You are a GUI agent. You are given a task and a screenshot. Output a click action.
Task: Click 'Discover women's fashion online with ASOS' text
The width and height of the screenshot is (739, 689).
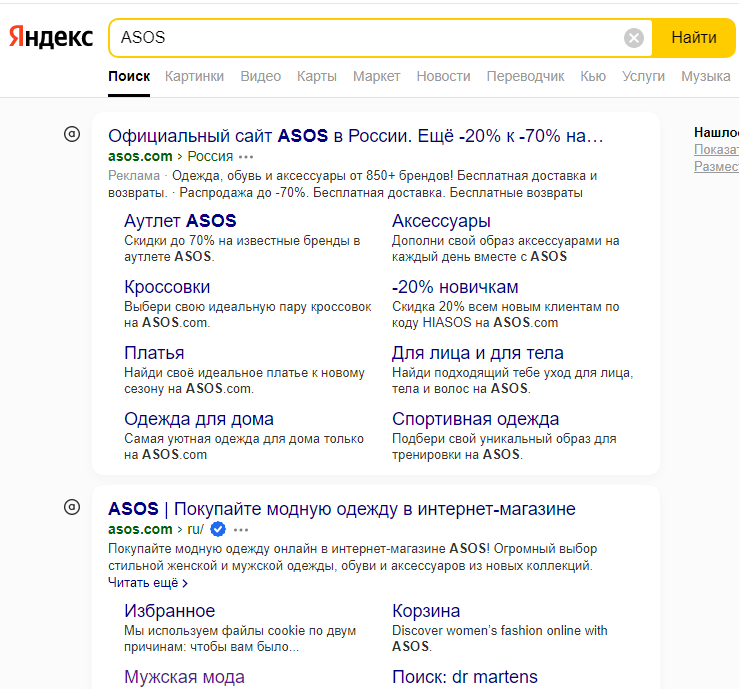500,638
